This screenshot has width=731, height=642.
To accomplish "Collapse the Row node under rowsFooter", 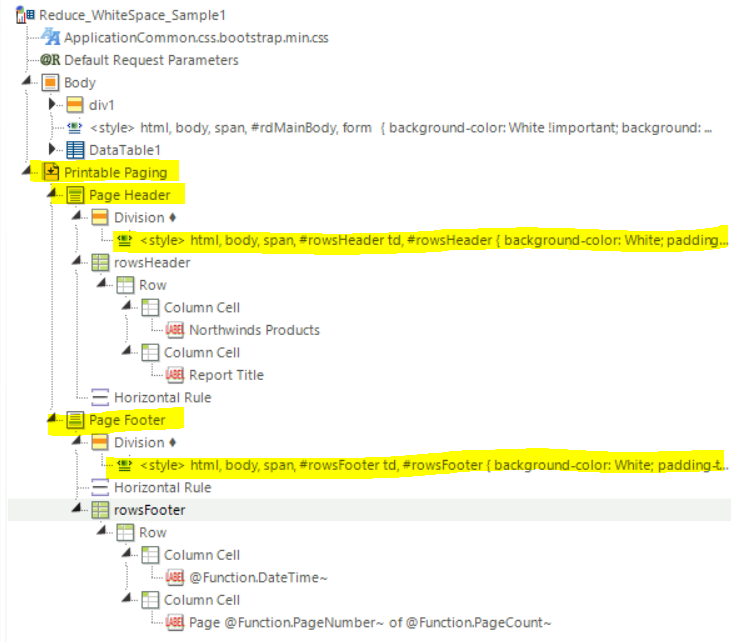I will [x=102, y=531].
